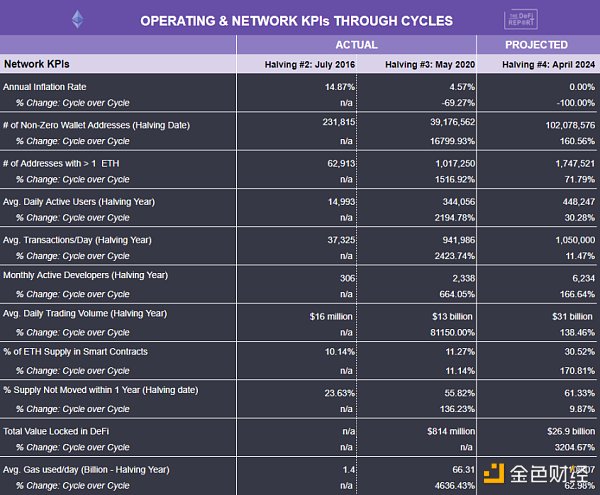Click the 62,913 addresses value

coord(341,163)
